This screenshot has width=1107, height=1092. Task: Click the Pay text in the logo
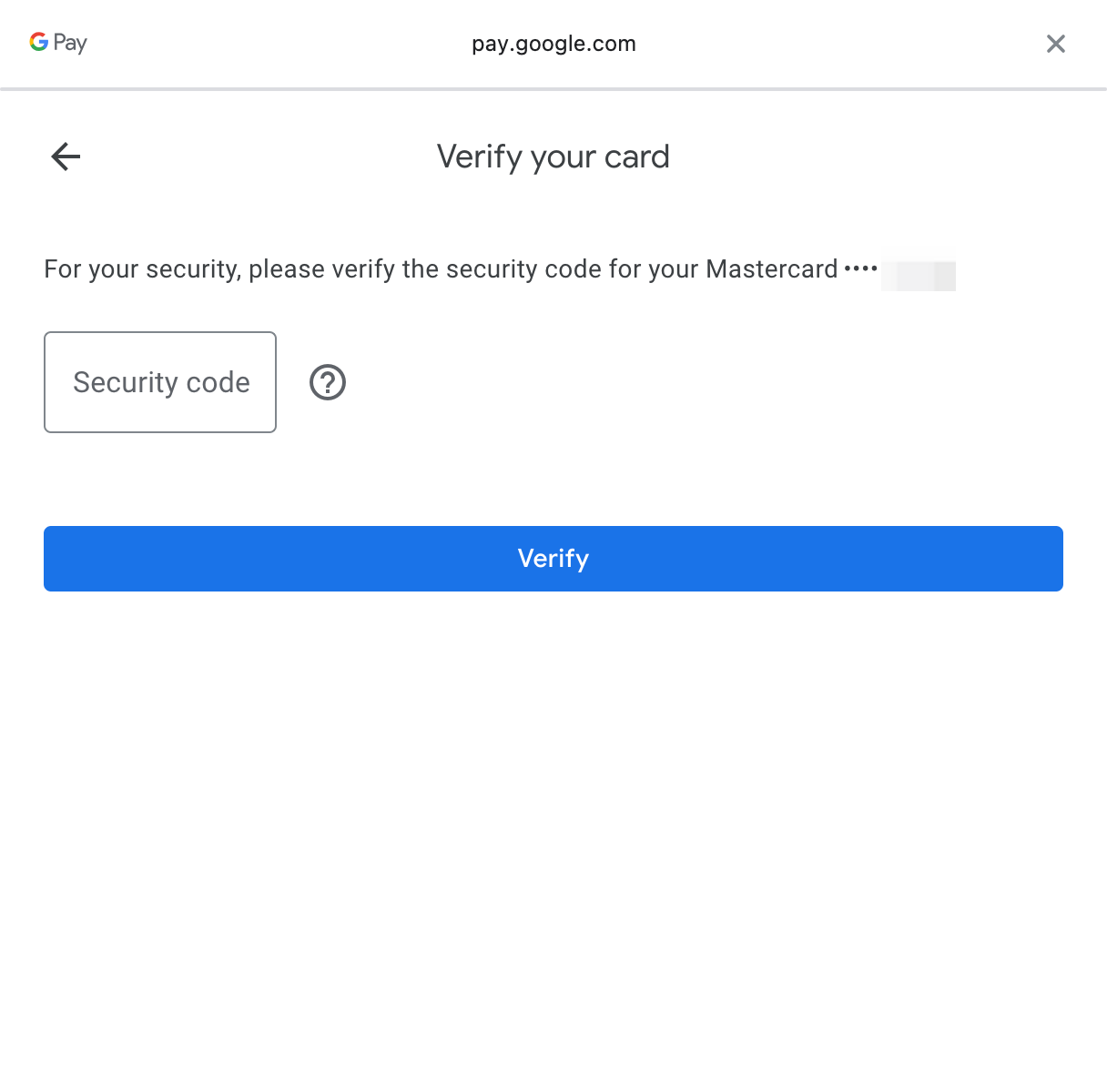click(x=70, y=43)
